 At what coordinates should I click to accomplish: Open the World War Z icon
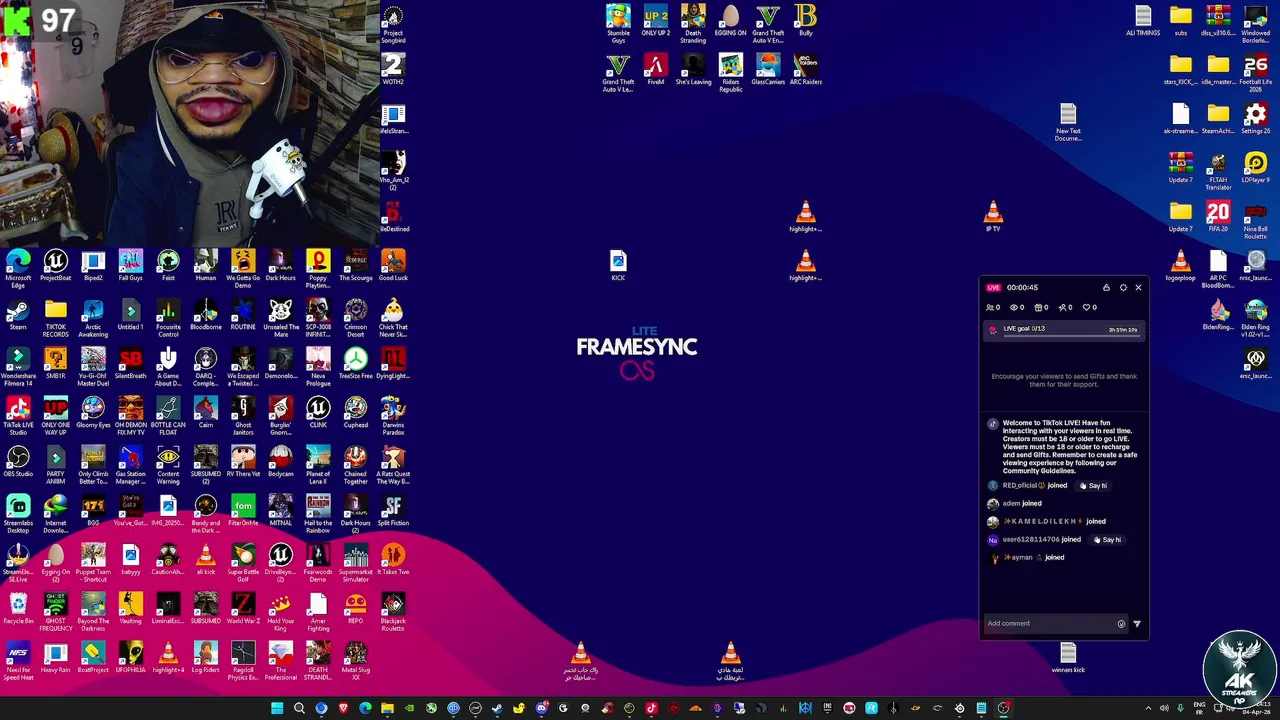243,608
